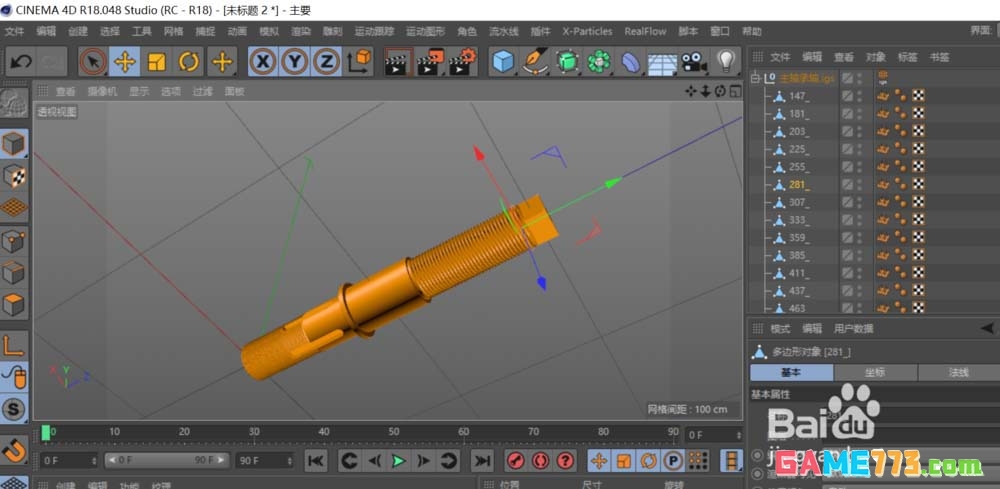Image resolution: width=1000 pixels, height=489 pixels.
Task: Switch to Model mode cube icon
Action: coord(14,144)
